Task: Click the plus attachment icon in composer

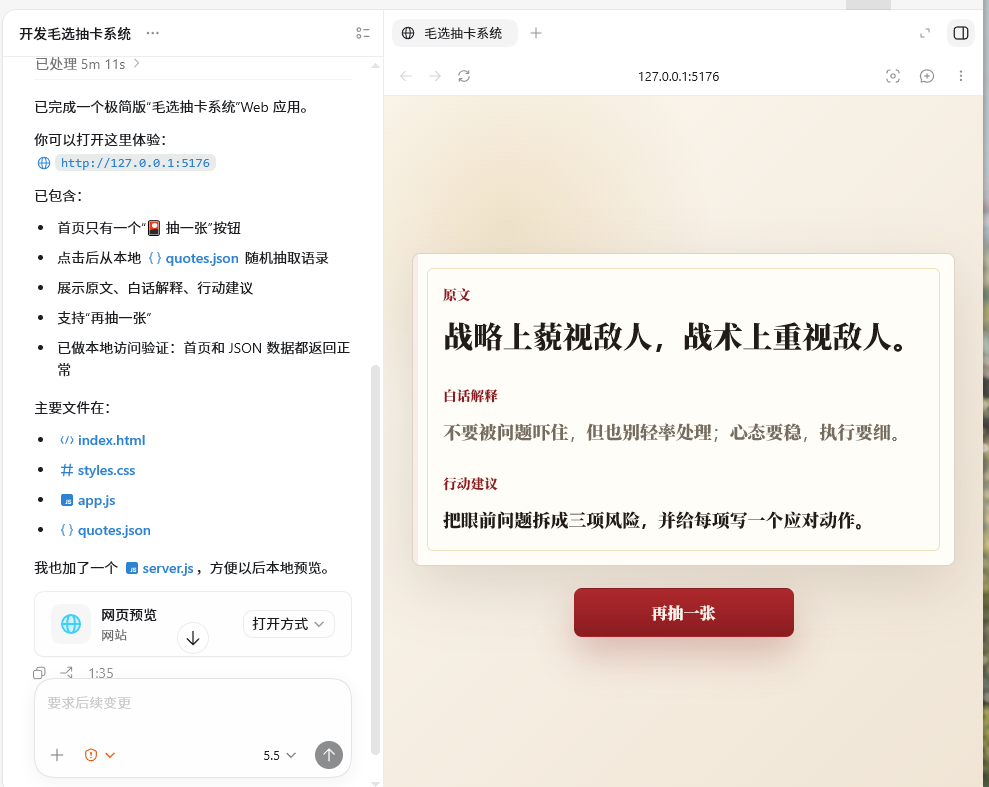Action: click(x=57, y=755)
